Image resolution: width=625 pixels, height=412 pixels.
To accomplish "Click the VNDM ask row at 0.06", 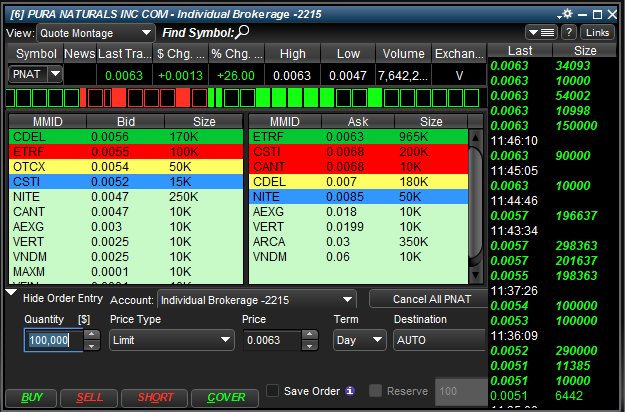I will pyautogui.click(x=358, y=257).
